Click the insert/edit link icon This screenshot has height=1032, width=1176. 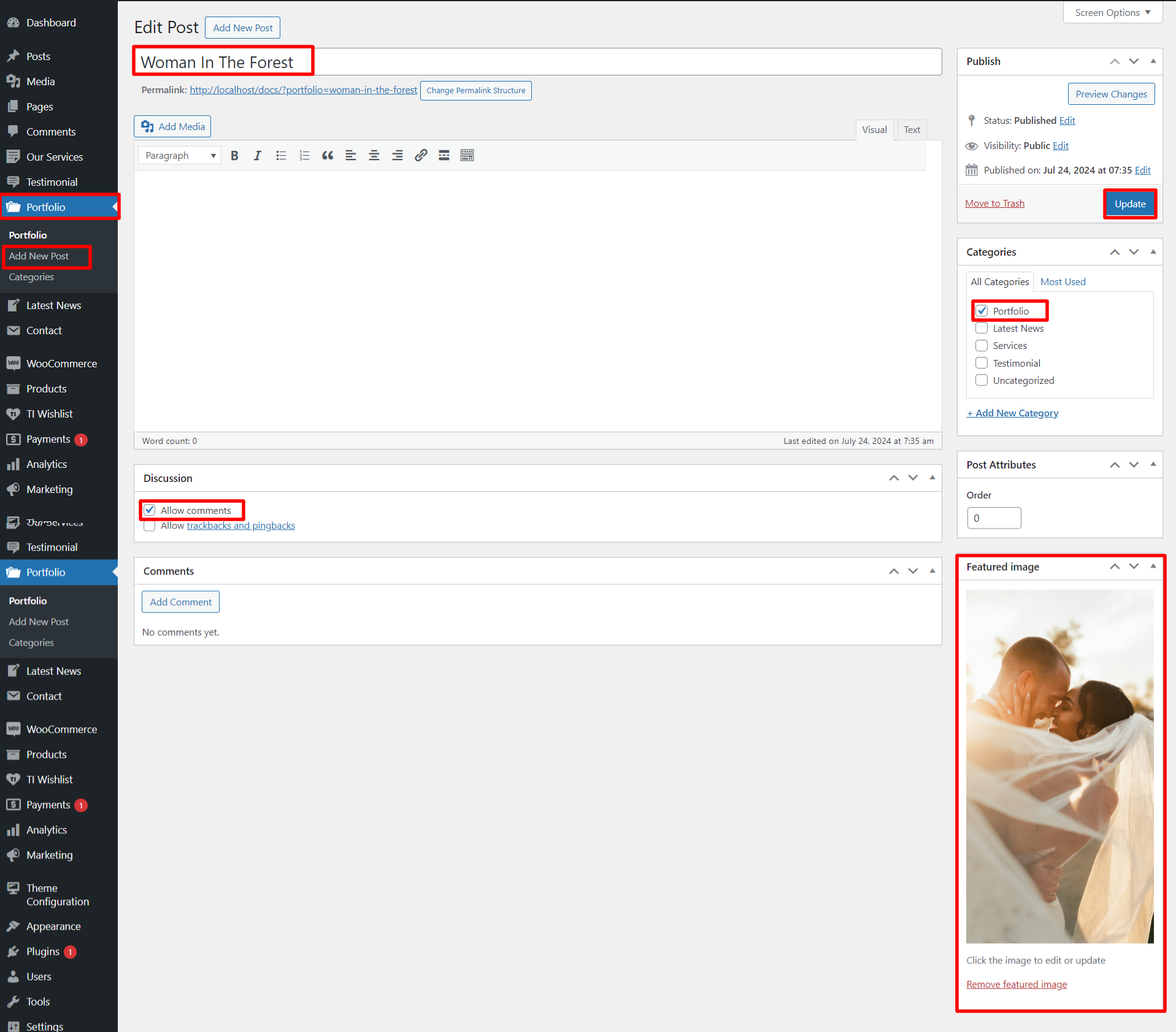coord(421,156)
